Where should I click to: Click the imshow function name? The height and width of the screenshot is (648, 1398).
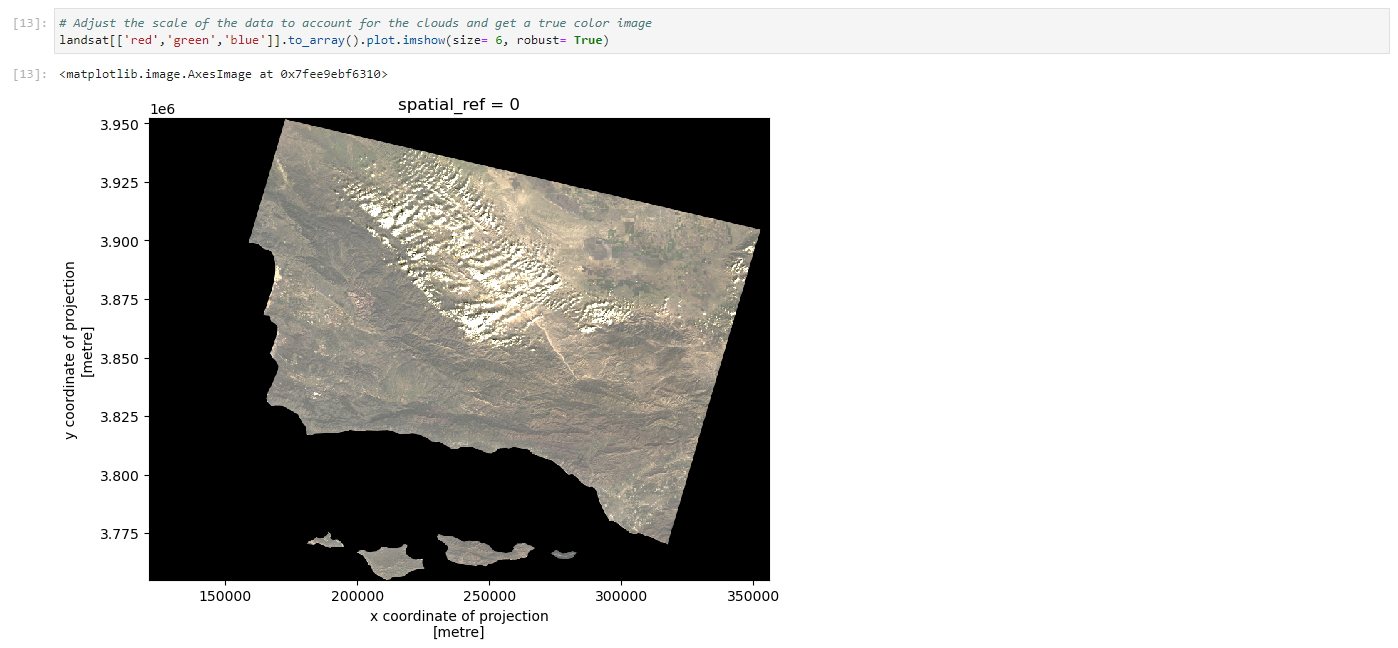426,40
